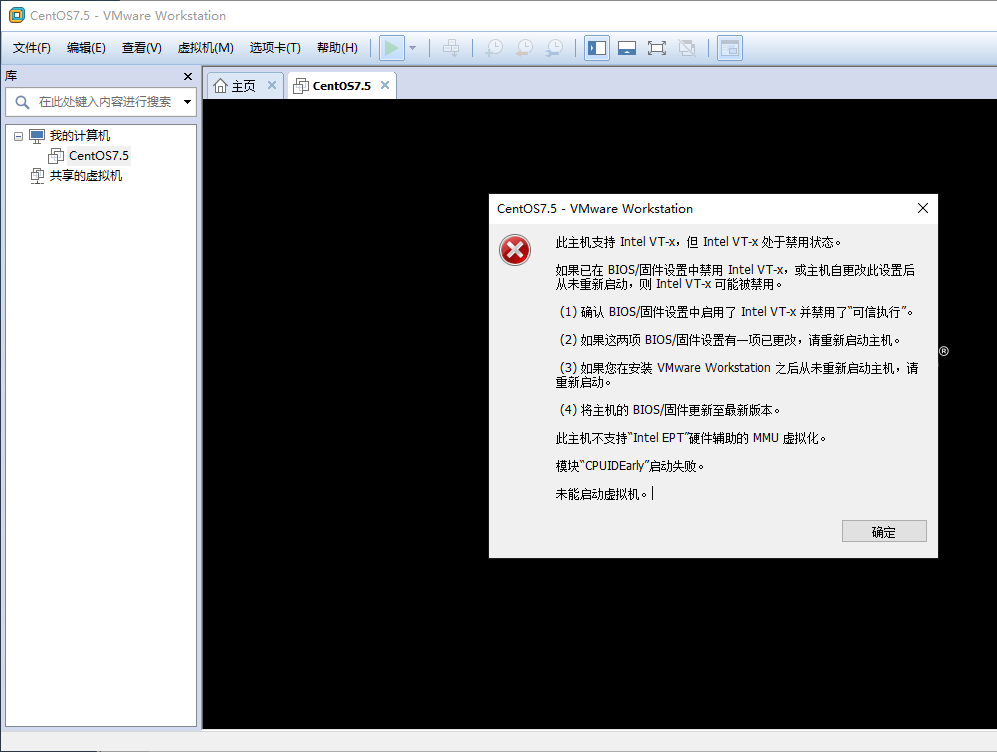Start the CentOS7.5 virtual machine
Image resolution: width=997 pixels, height=752 pixels.
(x=391, y=47)
